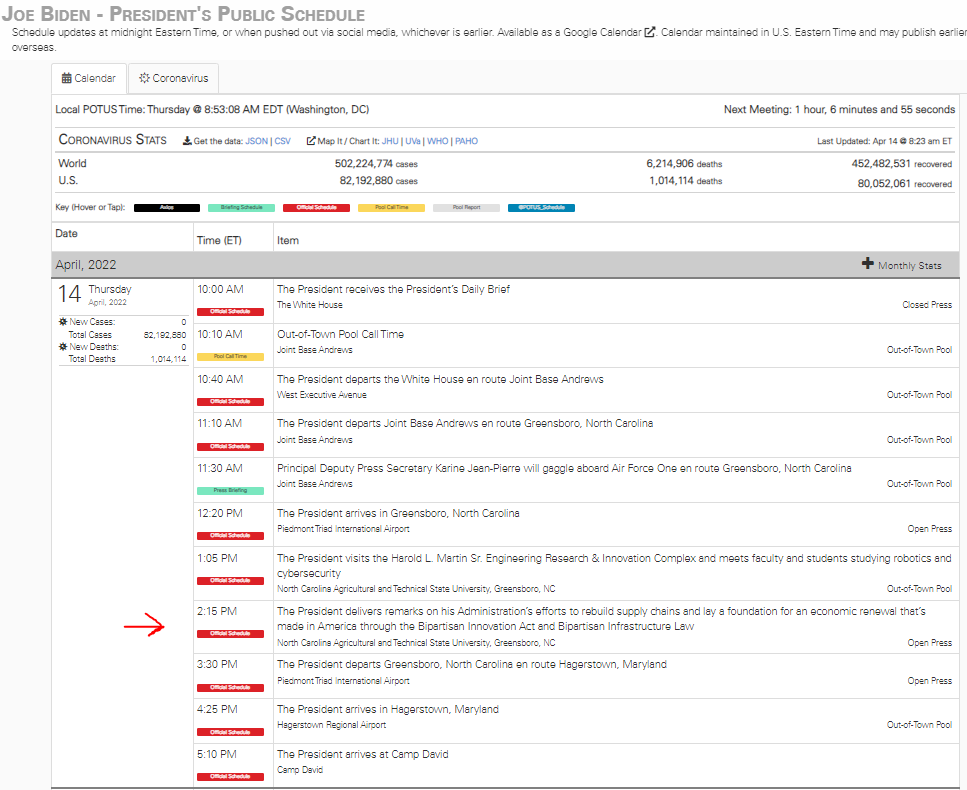
Task: Click the external-link icon beside Map It / Chart It
Action: (x=311, y=141)
